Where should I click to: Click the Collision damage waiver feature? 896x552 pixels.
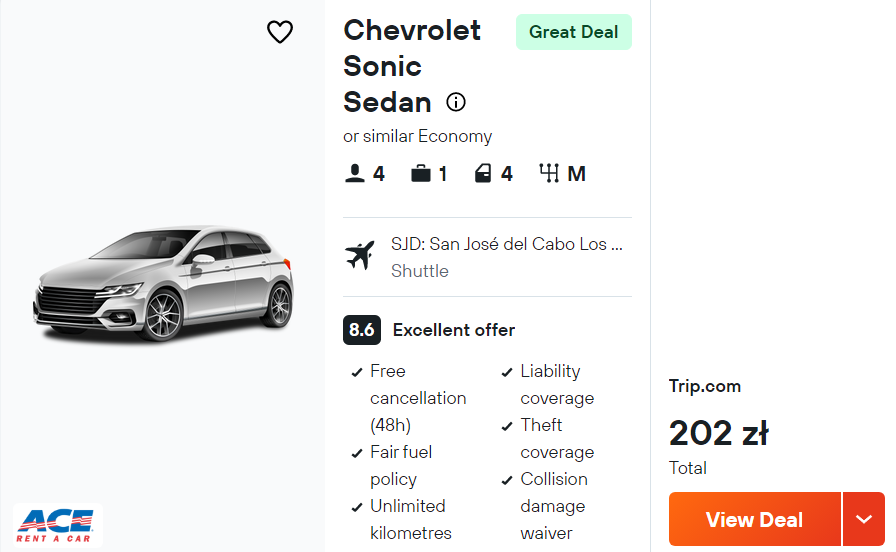point(553,506)
